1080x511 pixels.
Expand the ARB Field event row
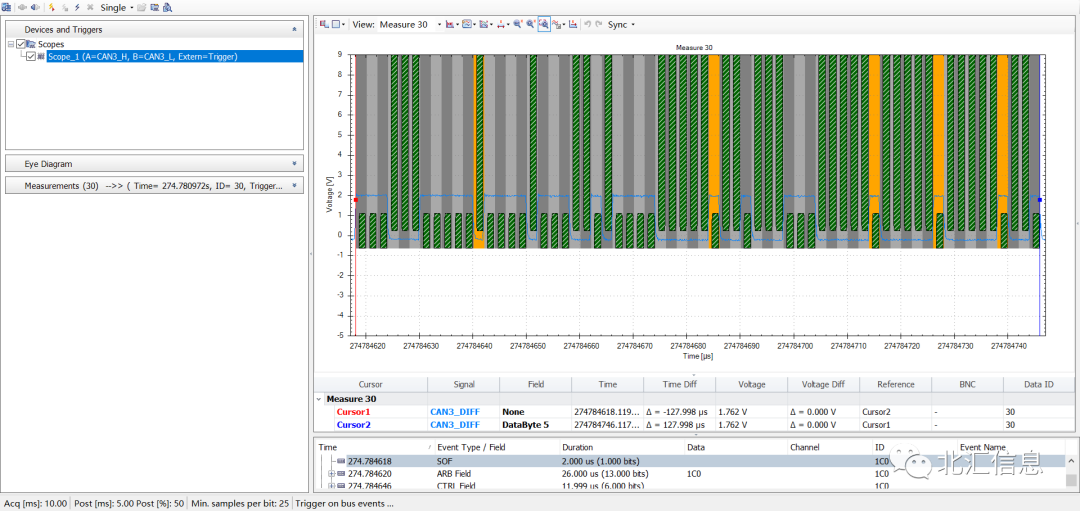tap(331, 474)
